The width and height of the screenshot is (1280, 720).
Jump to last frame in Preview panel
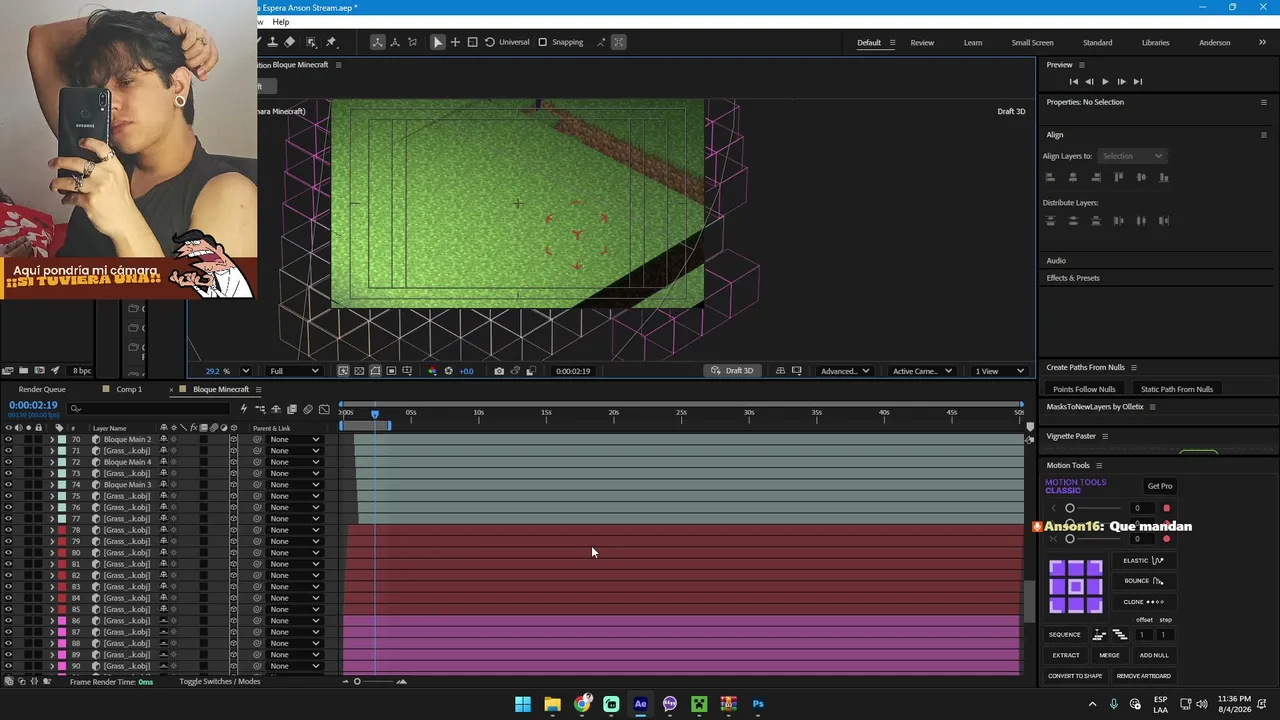[x=1137, y=82]
